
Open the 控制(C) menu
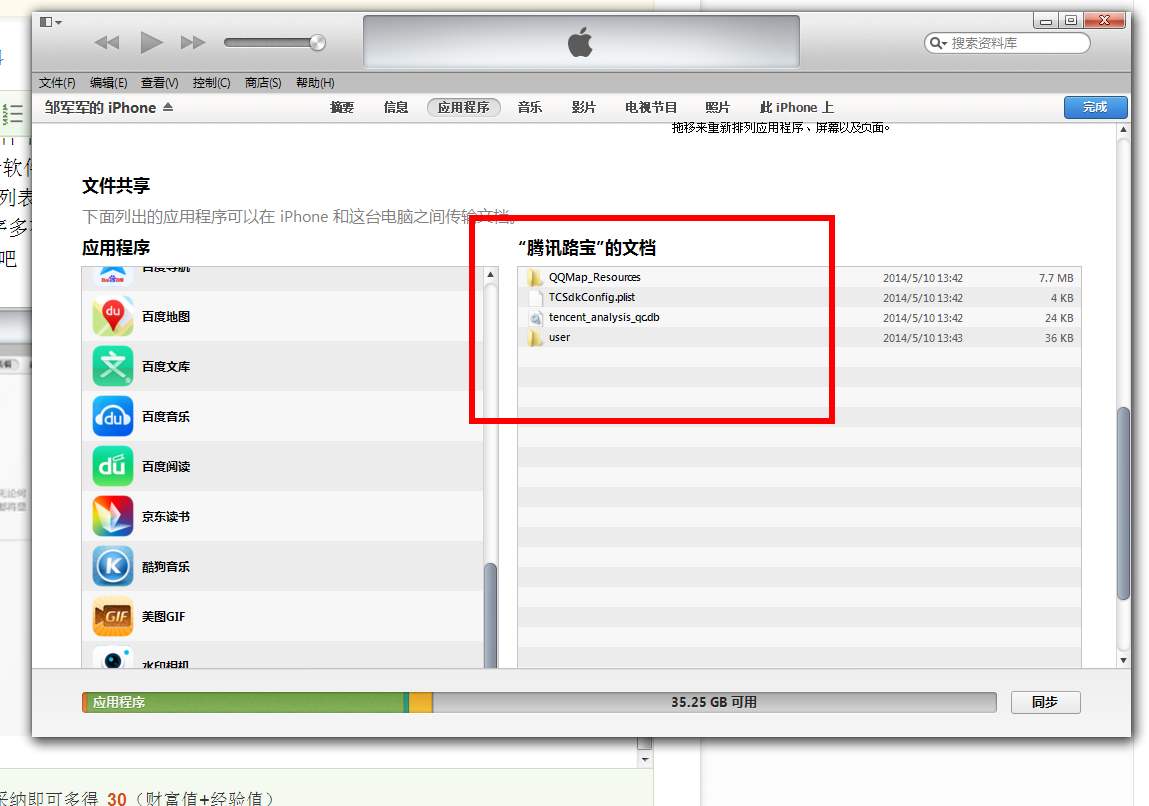coord(212,83)
